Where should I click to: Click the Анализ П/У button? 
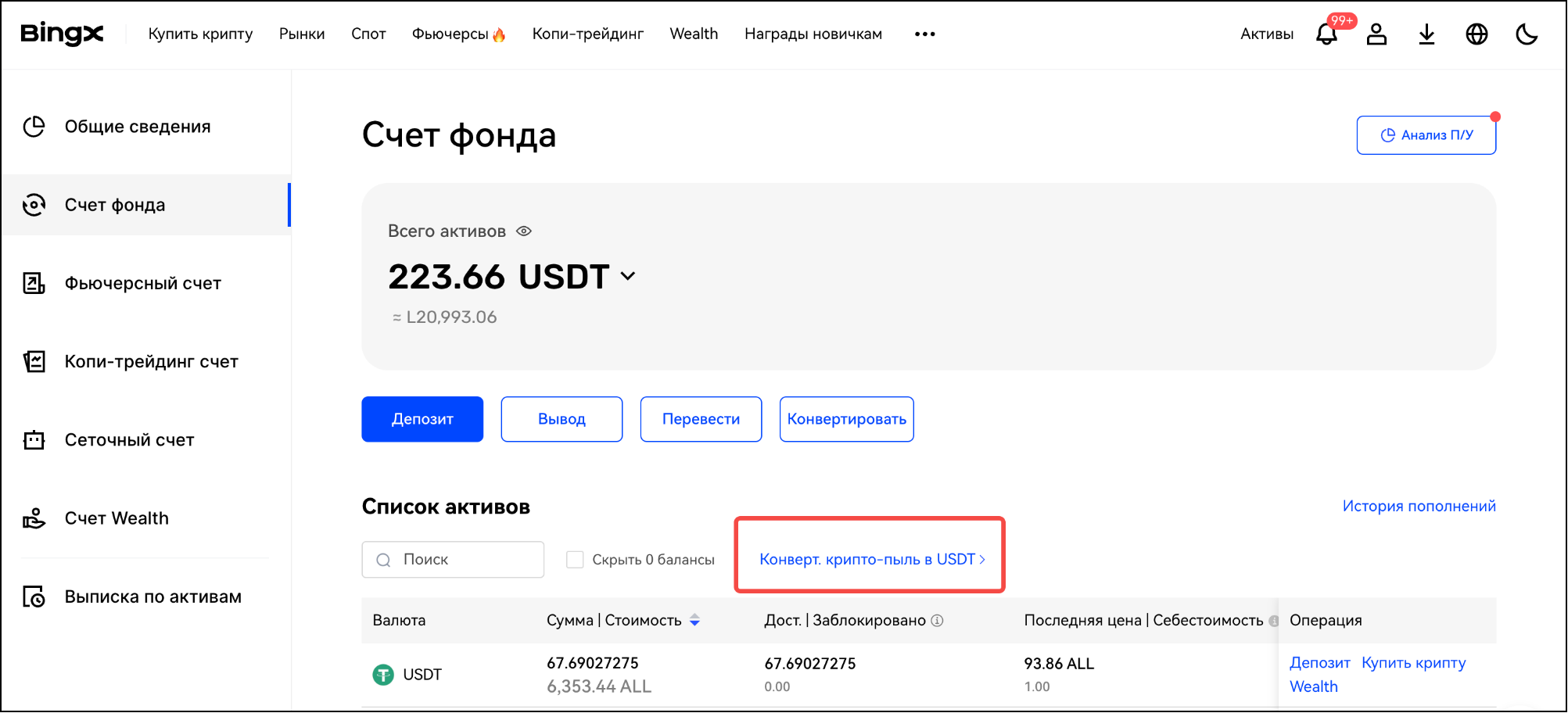point(1426,135)
